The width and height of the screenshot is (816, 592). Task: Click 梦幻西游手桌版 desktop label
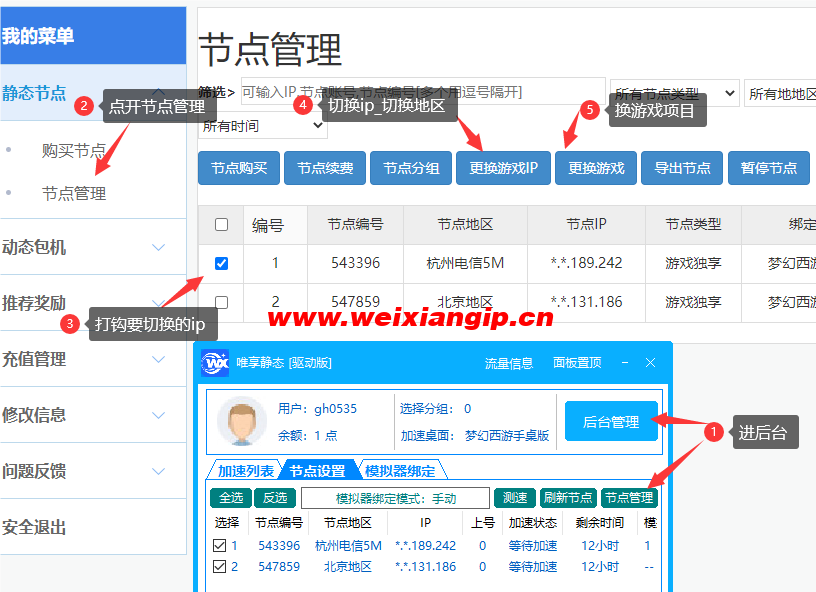point(507,435)
